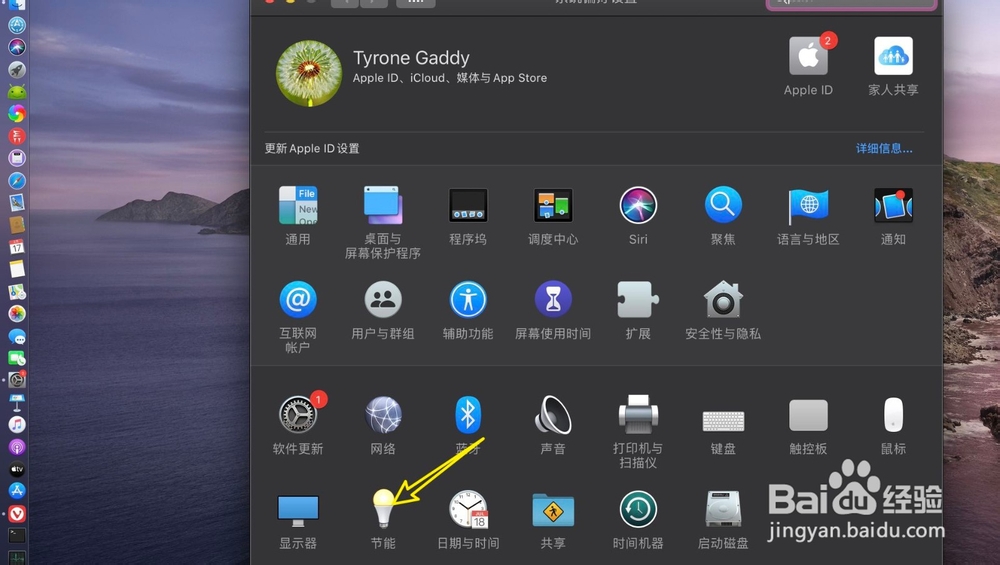1000x565 pixels.
Task: Open the 键盘 (Keyboard) pane
Action: point(723,421)
